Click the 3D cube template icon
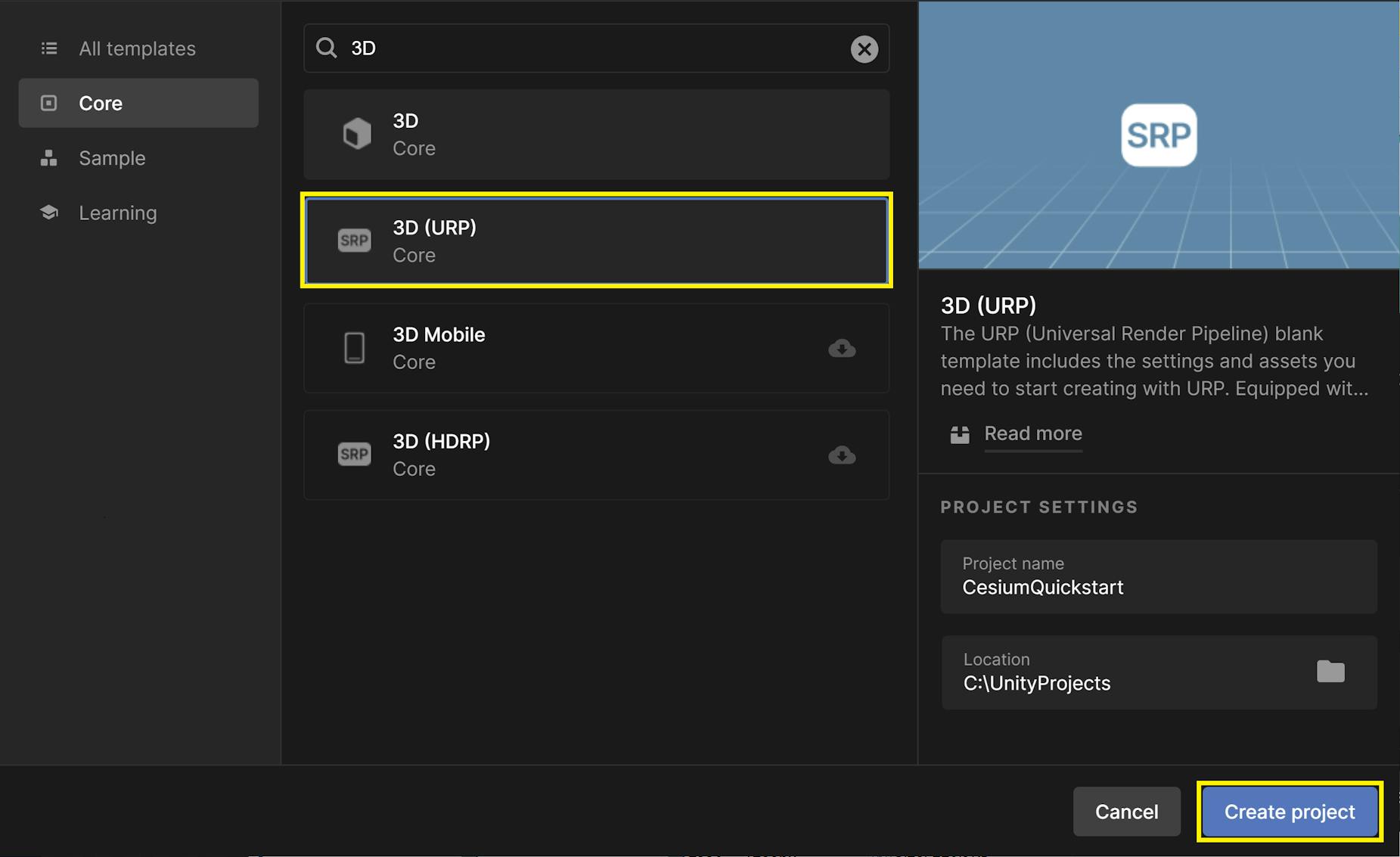This screenshot has width=1400, height=857. [355, 133]
